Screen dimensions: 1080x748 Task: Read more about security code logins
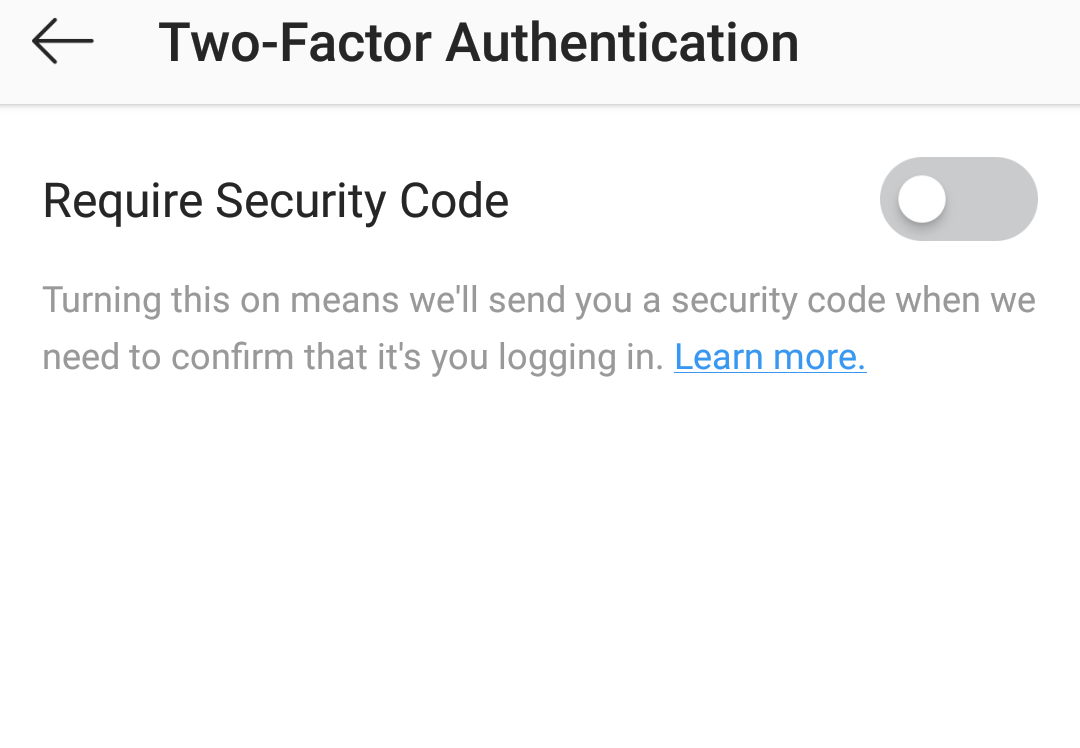770,357
